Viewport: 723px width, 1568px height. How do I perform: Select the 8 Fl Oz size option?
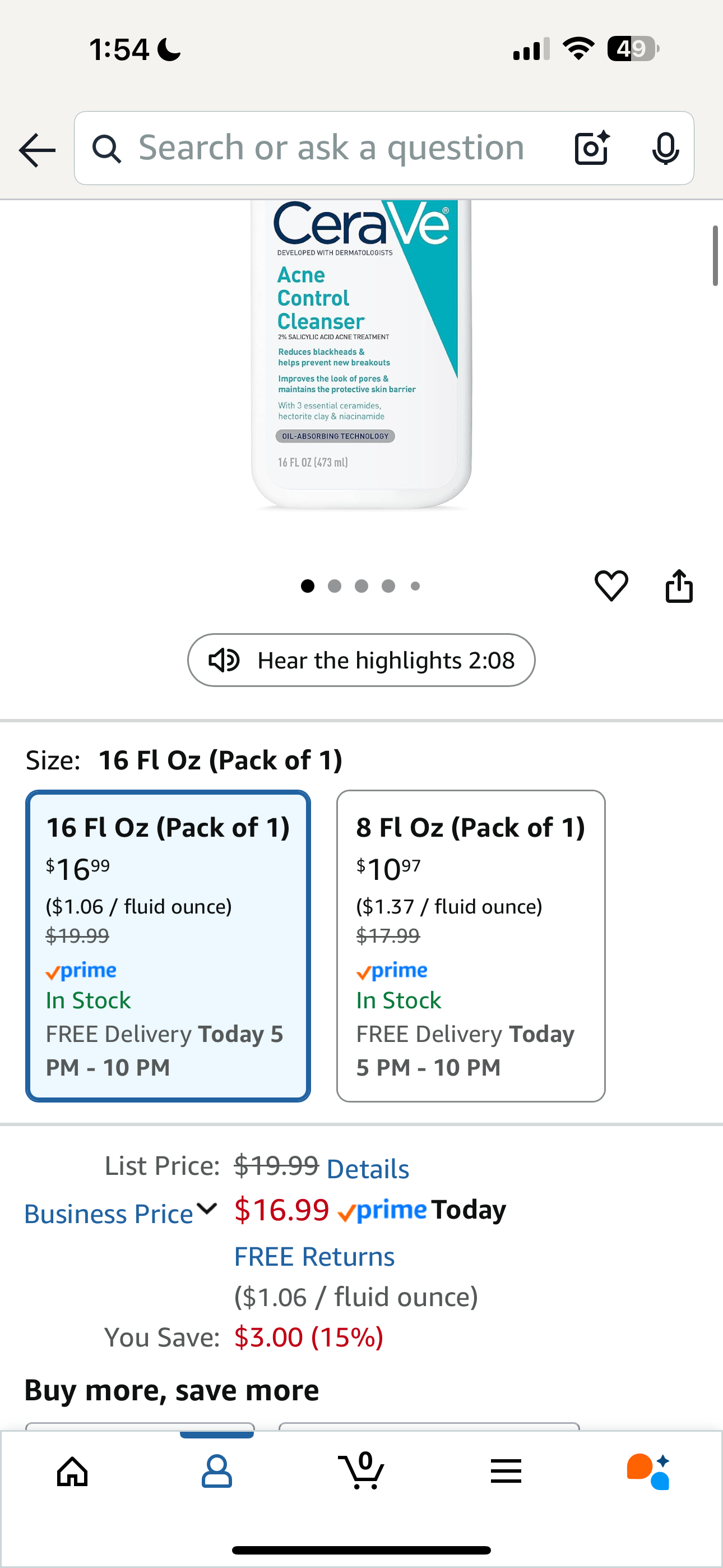[470, 946]
